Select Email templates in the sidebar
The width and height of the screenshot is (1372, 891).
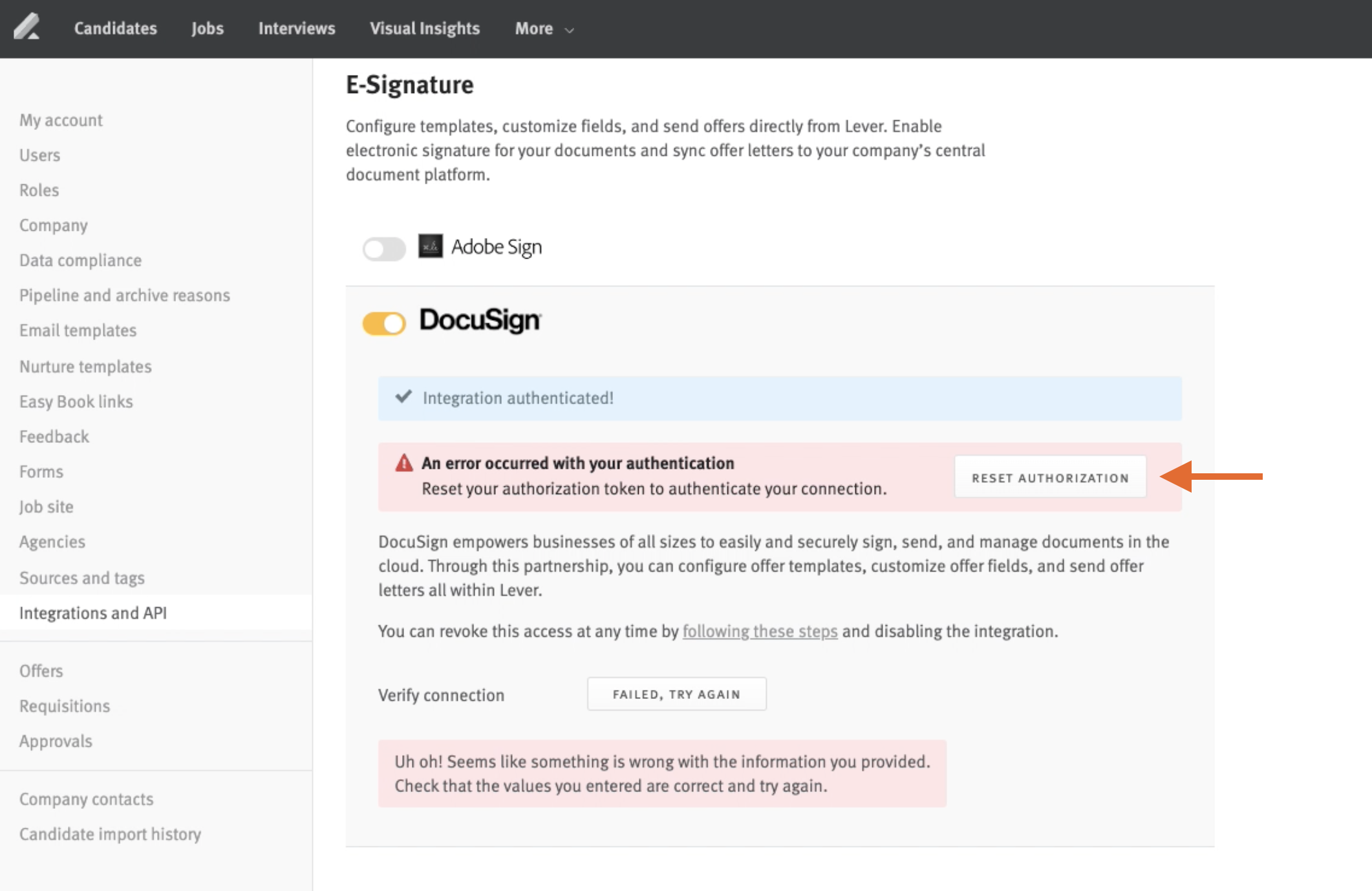click(78, 330)
